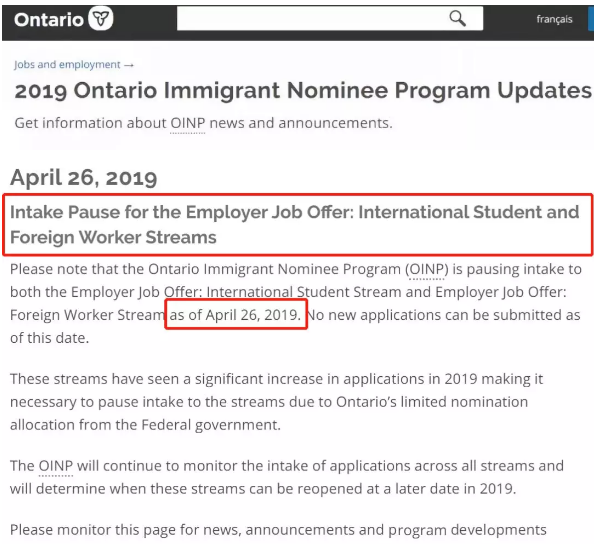The width and height of the screenshot is (599, 544).
Task: Click the Intake Pause for the Employer Job Offer heading
Action: point(295,225)
